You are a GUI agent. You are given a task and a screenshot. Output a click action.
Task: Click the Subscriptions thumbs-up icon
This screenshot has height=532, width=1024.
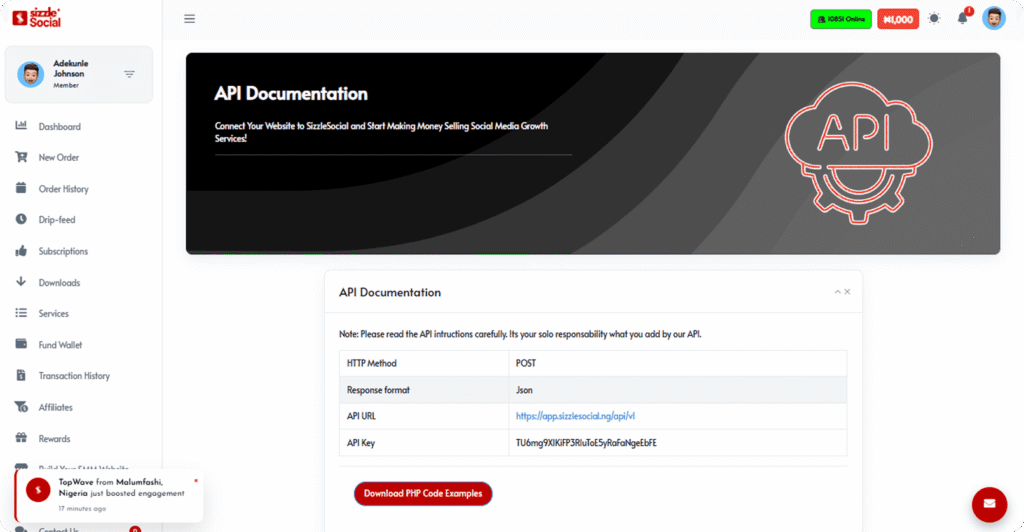pyautogui.click(x=21, y=251)
